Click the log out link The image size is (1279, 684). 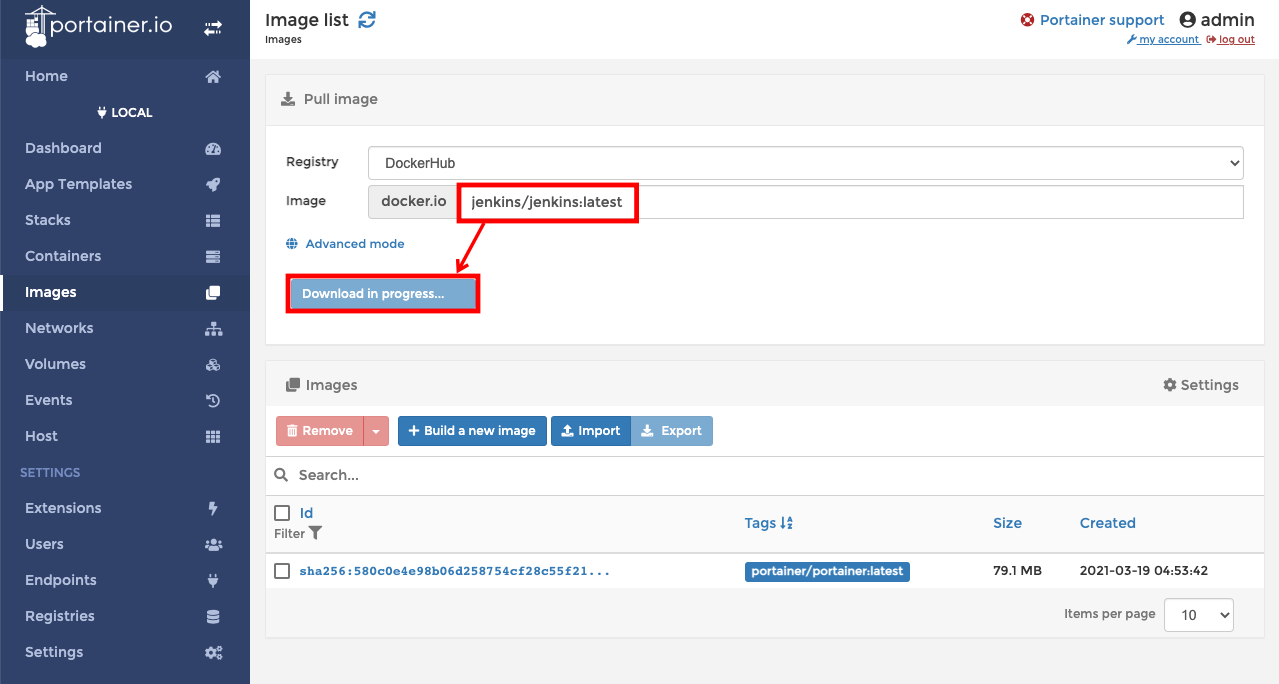[1231, 40]
